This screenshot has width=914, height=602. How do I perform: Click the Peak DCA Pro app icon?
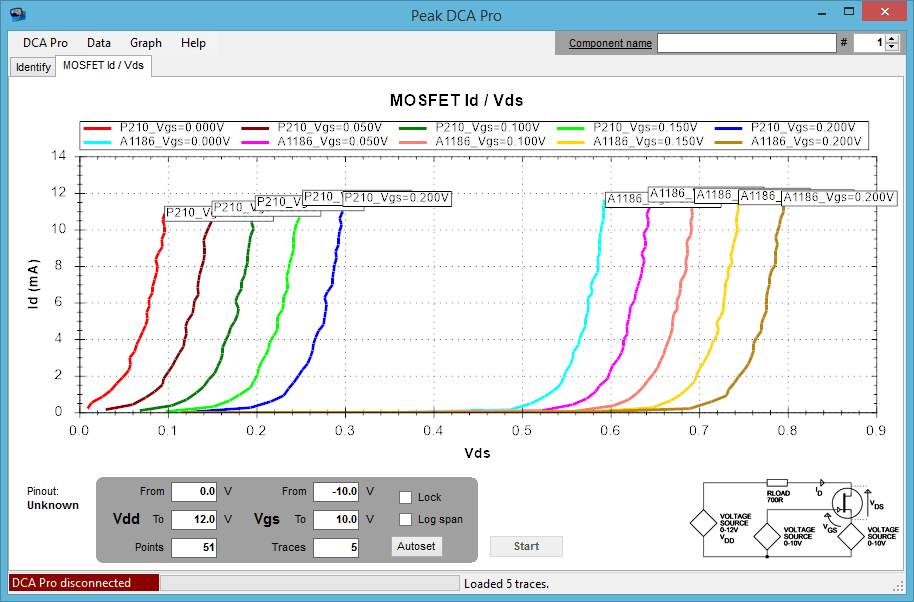tap(18, 14)
